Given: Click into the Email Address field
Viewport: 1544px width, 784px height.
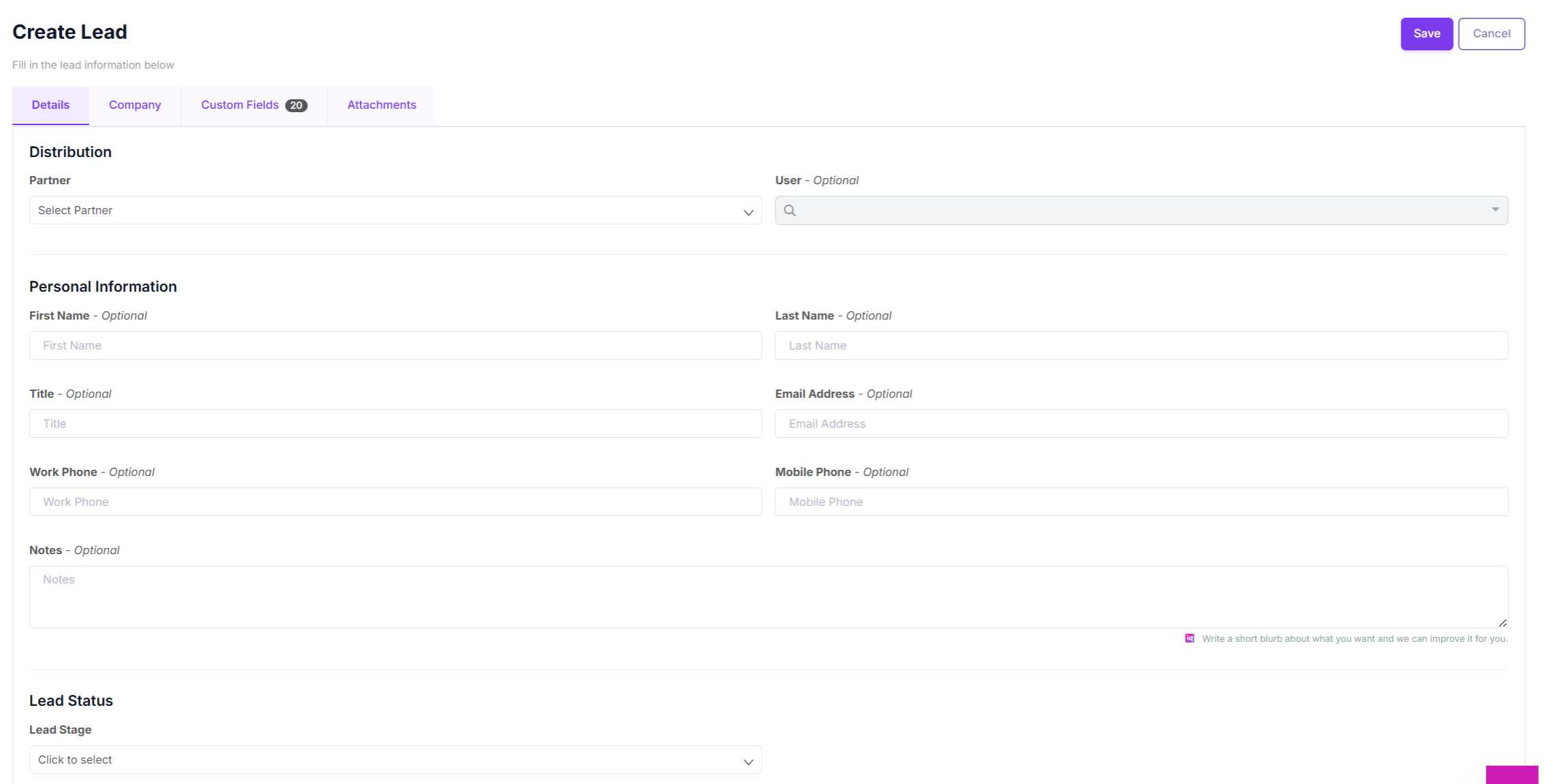Looking at the screenshot, I should click(x=1141, y=424).
